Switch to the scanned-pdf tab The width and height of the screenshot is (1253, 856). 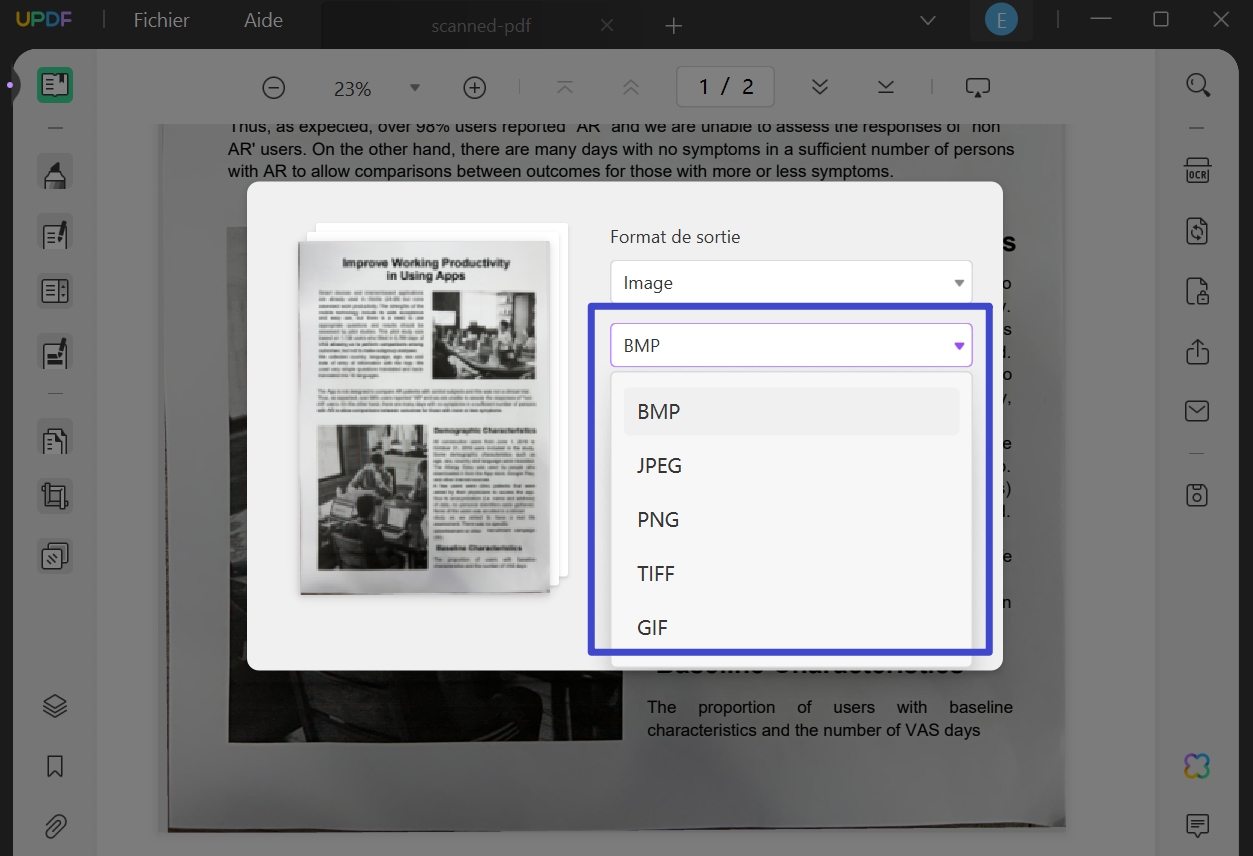(x=481, y=25)
